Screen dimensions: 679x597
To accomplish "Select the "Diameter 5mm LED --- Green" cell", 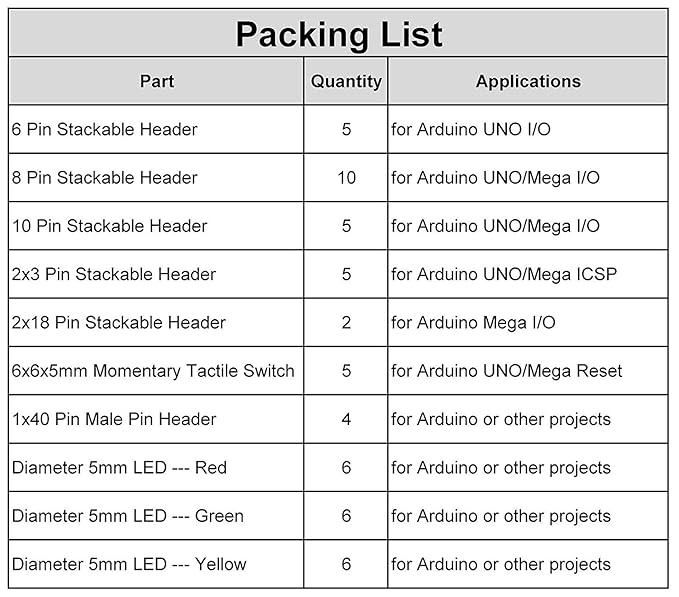I will pos(128,516).
